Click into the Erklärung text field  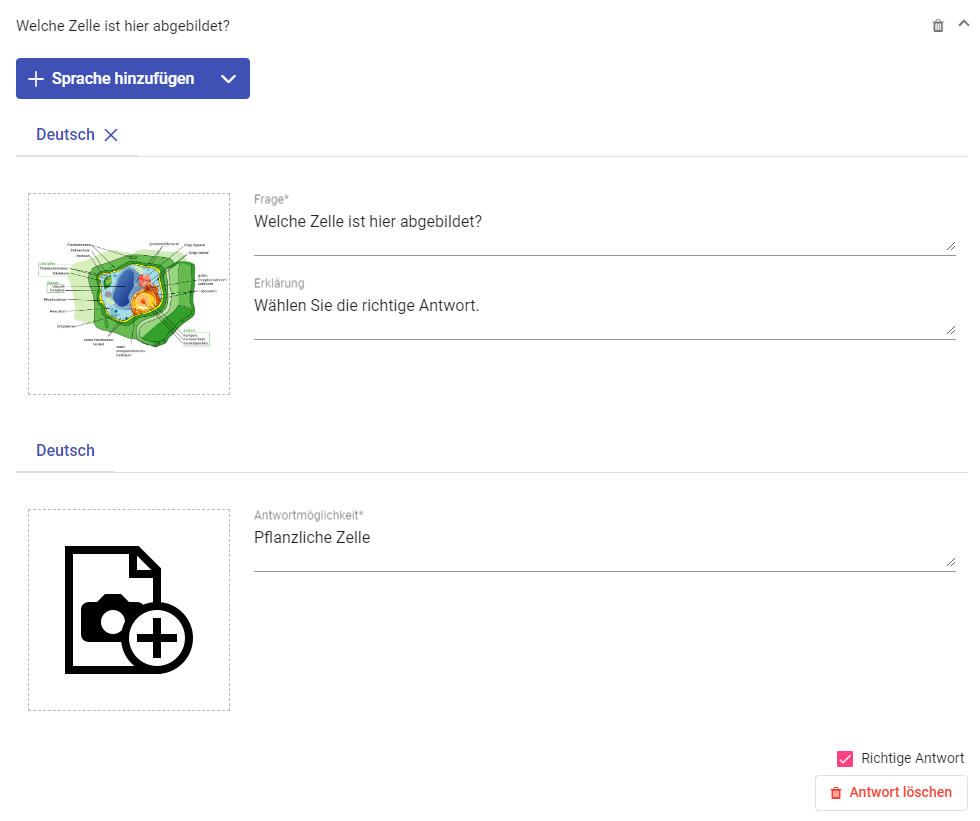pos(600,306)
